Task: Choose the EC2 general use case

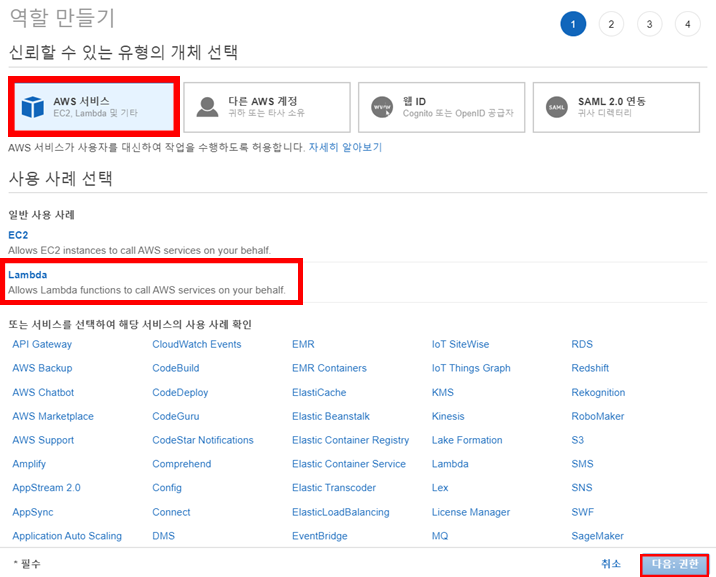Action: point(18,235)
